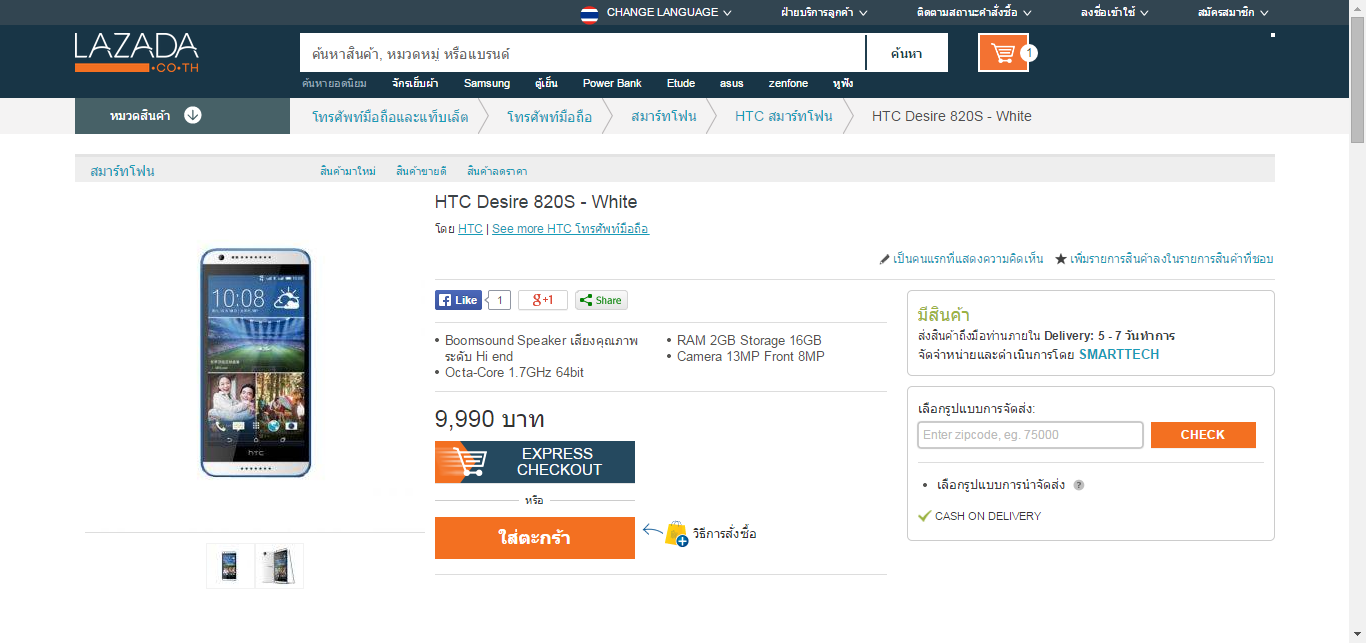Expand ฝ่ายบริการลูกค้า menu
1366x643 pixels.
click(824, 12)
